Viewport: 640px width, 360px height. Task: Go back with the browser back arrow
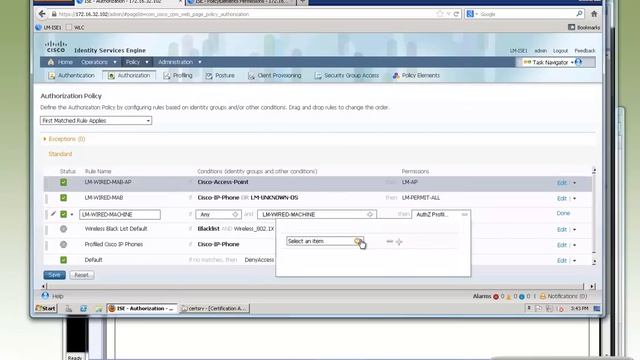click(42, 14)
